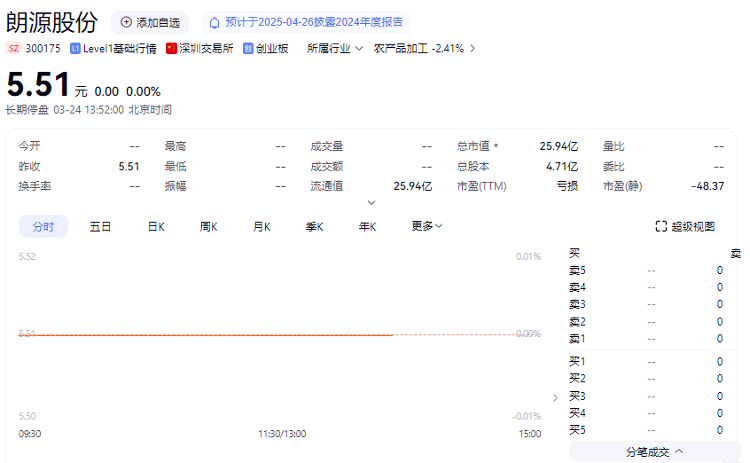Switch to the 五日 chart tab
The height and width of the screenshot is (463, 750).
point(100,226)
